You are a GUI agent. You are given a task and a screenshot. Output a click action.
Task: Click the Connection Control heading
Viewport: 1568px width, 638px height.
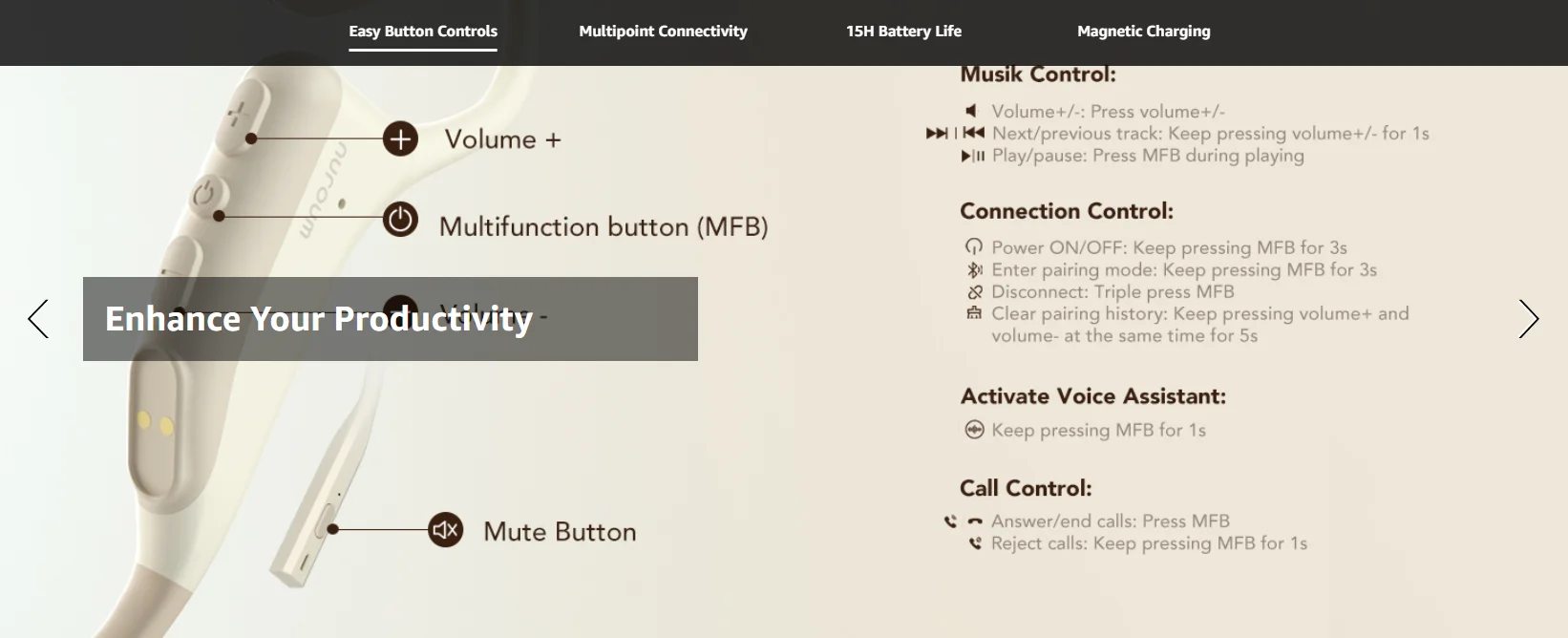[1067, 211]
